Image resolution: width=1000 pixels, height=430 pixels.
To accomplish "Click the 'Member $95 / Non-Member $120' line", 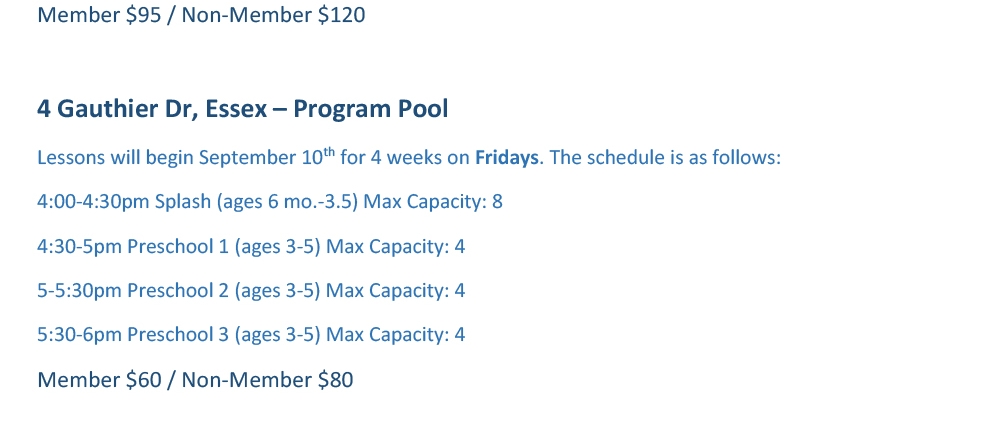I will (x=201, y=15).
